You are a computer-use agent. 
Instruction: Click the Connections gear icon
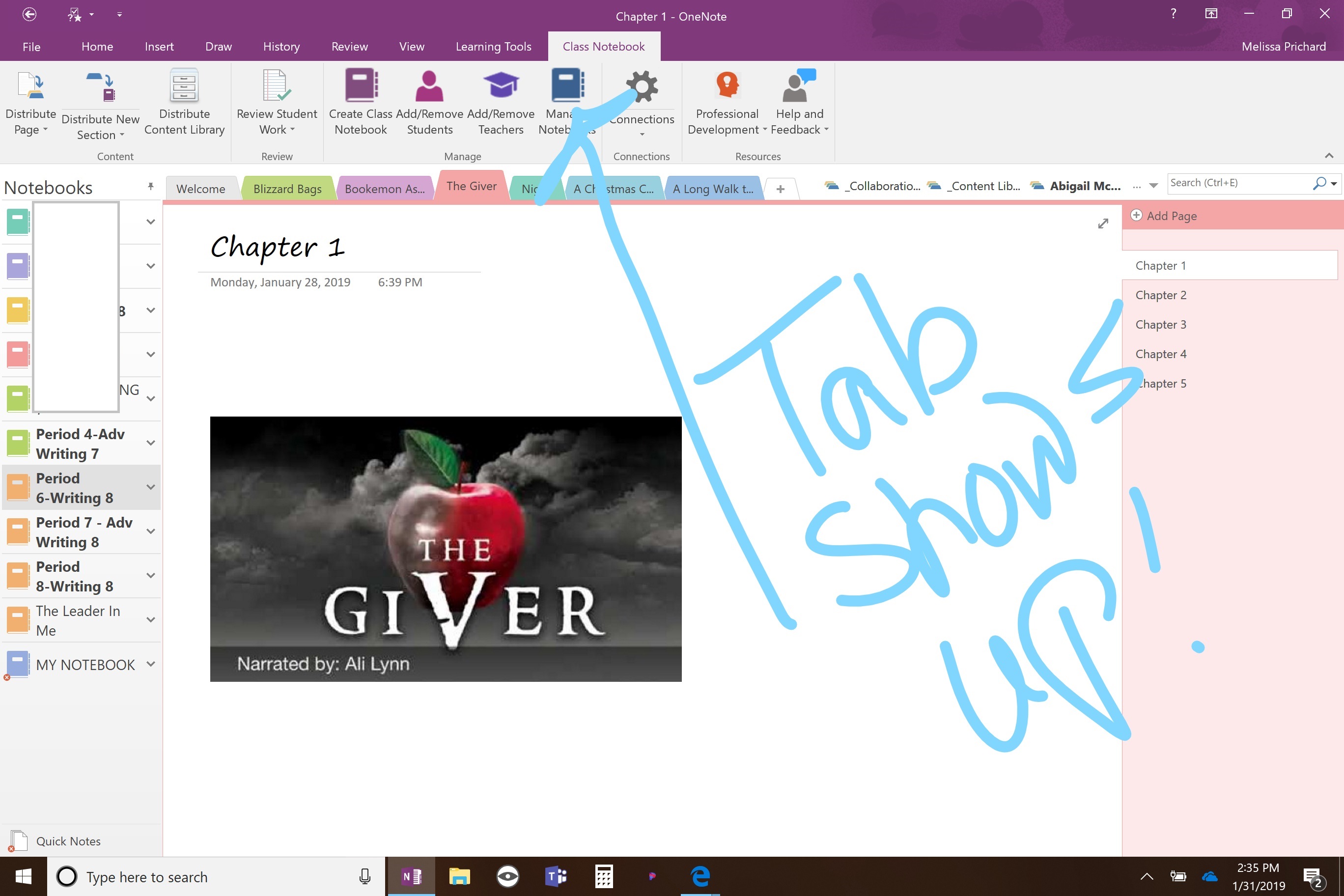642,86
